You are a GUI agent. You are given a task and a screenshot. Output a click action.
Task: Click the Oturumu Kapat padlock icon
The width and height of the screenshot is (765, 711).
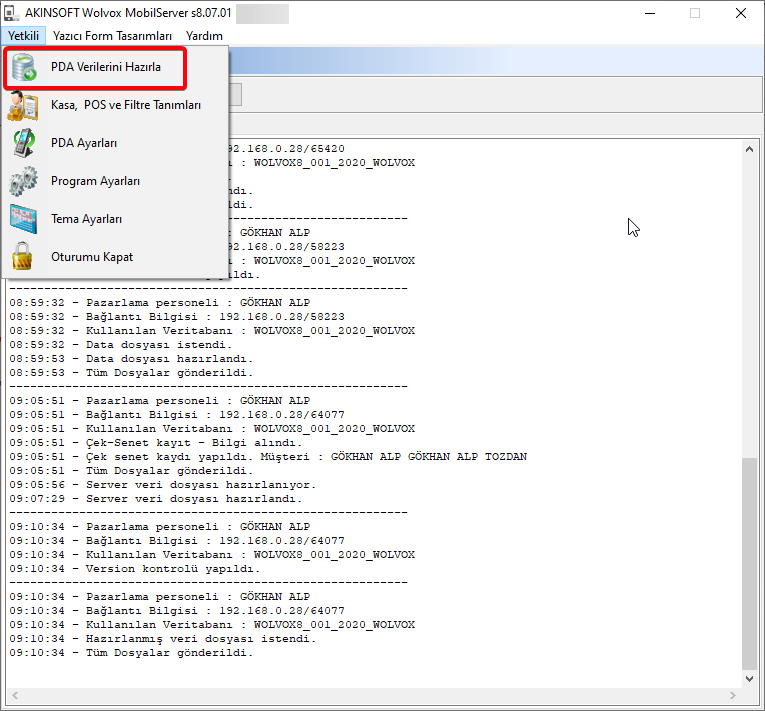click(22, 256)
